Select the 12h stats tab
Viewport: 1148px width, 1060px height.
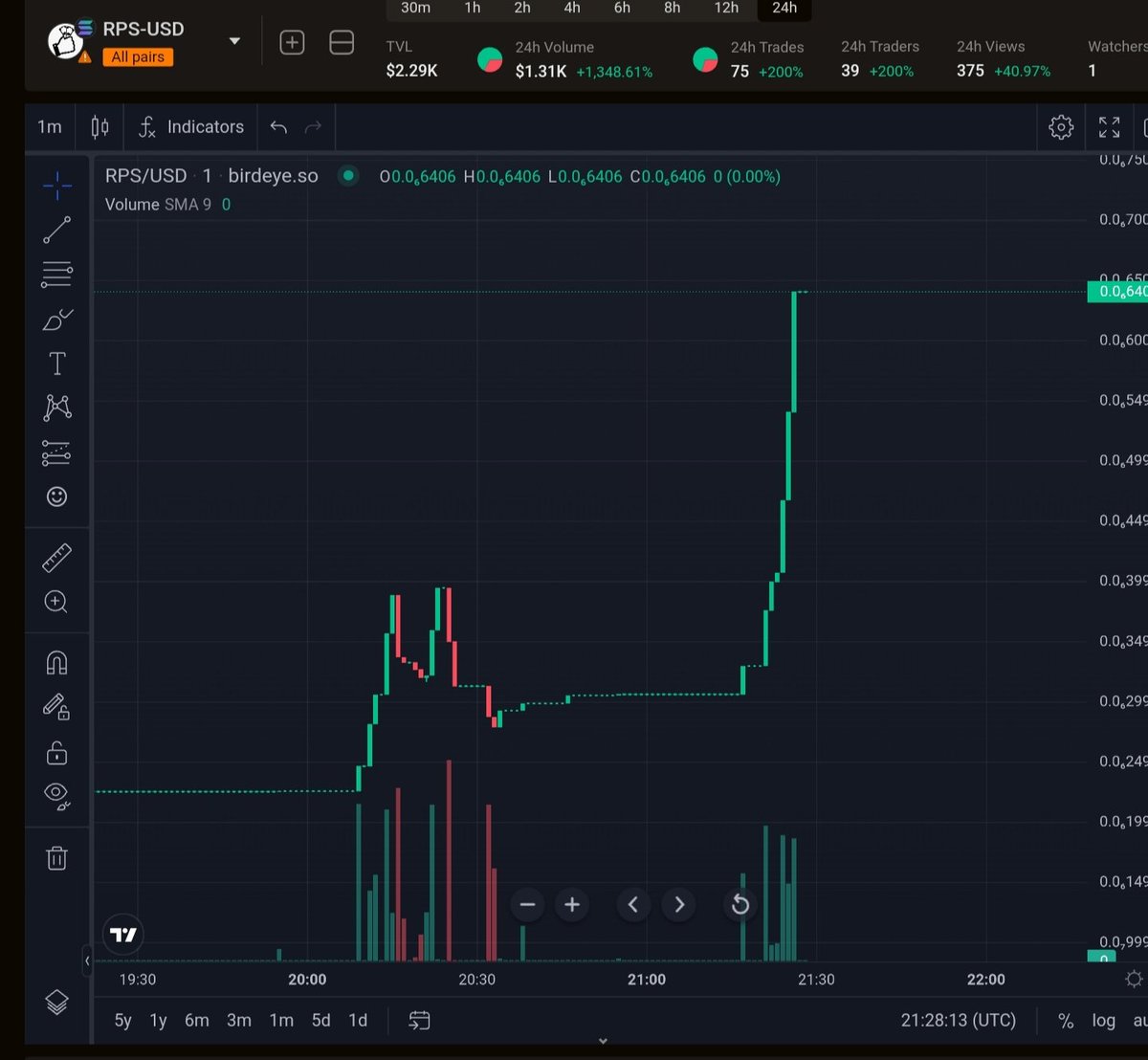[726, 8]
